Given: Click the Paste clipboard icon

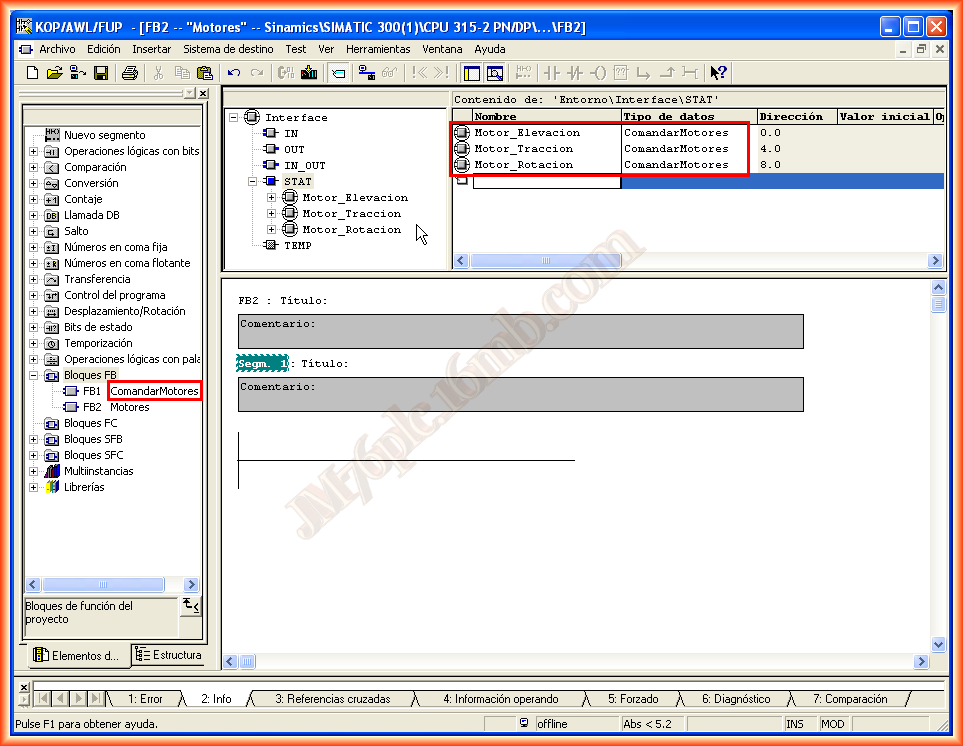Looking at the screenshot, I should pos(205,72).
